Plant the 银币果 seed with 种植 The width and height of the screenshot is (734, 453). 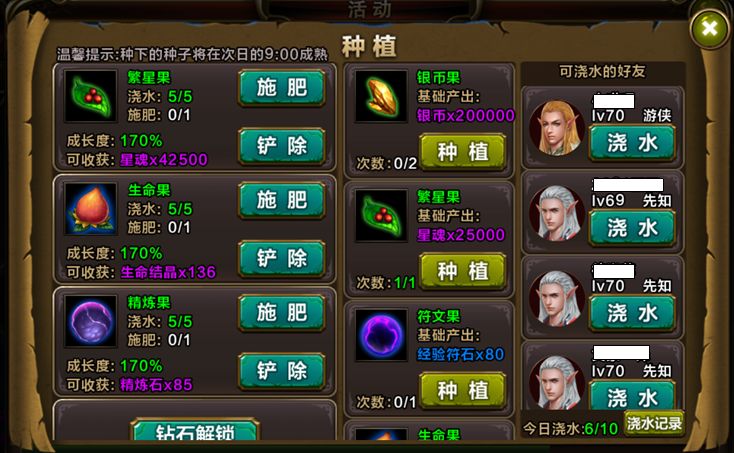pos(462,151)
